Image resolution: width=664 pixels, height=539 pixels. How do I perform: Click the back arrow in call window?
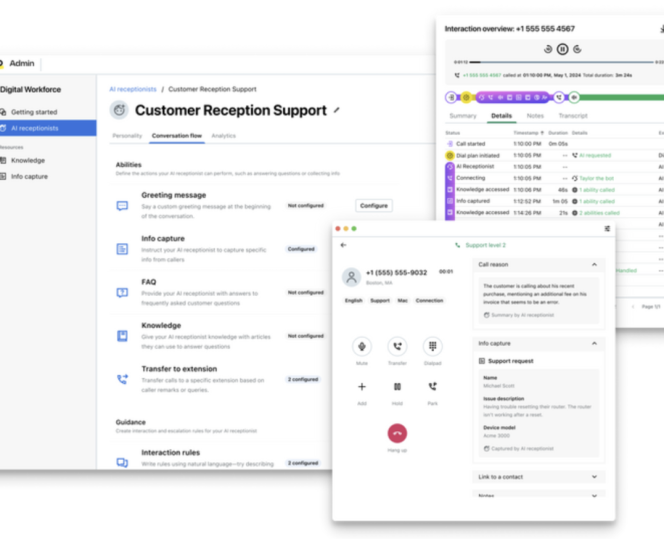[343, 245]
